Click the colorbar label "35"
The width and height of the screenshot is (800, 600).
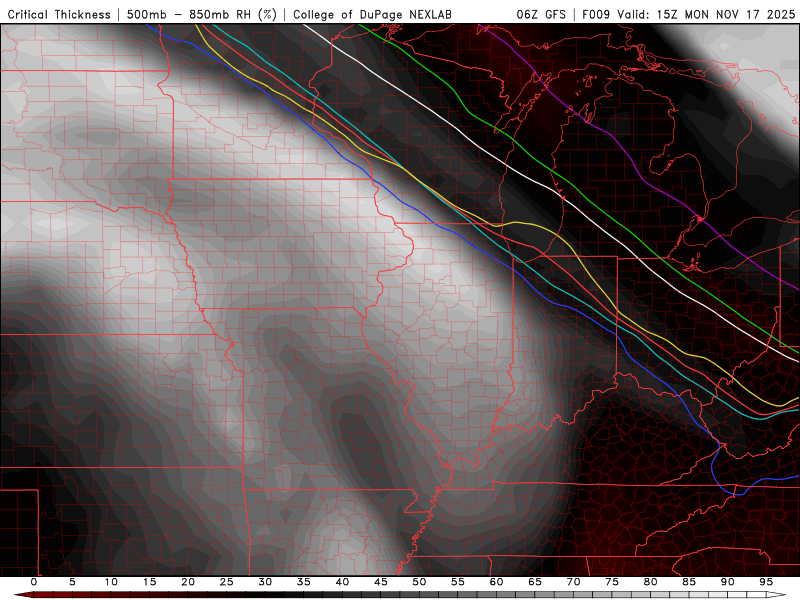click(304, 582)
